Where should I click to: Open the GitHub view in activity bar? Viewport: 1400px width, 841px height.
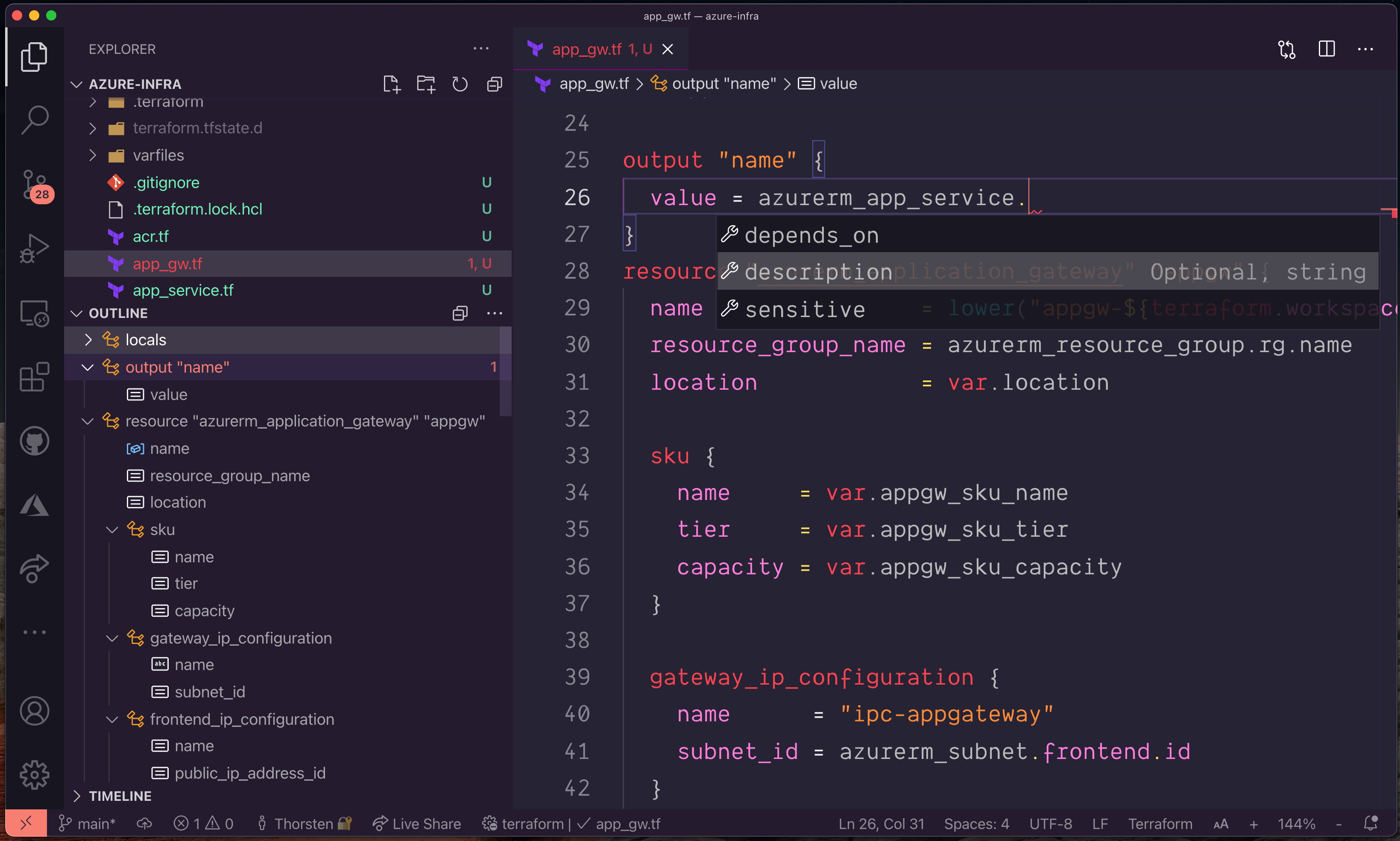pyautogui.click(x=35, y=441)
